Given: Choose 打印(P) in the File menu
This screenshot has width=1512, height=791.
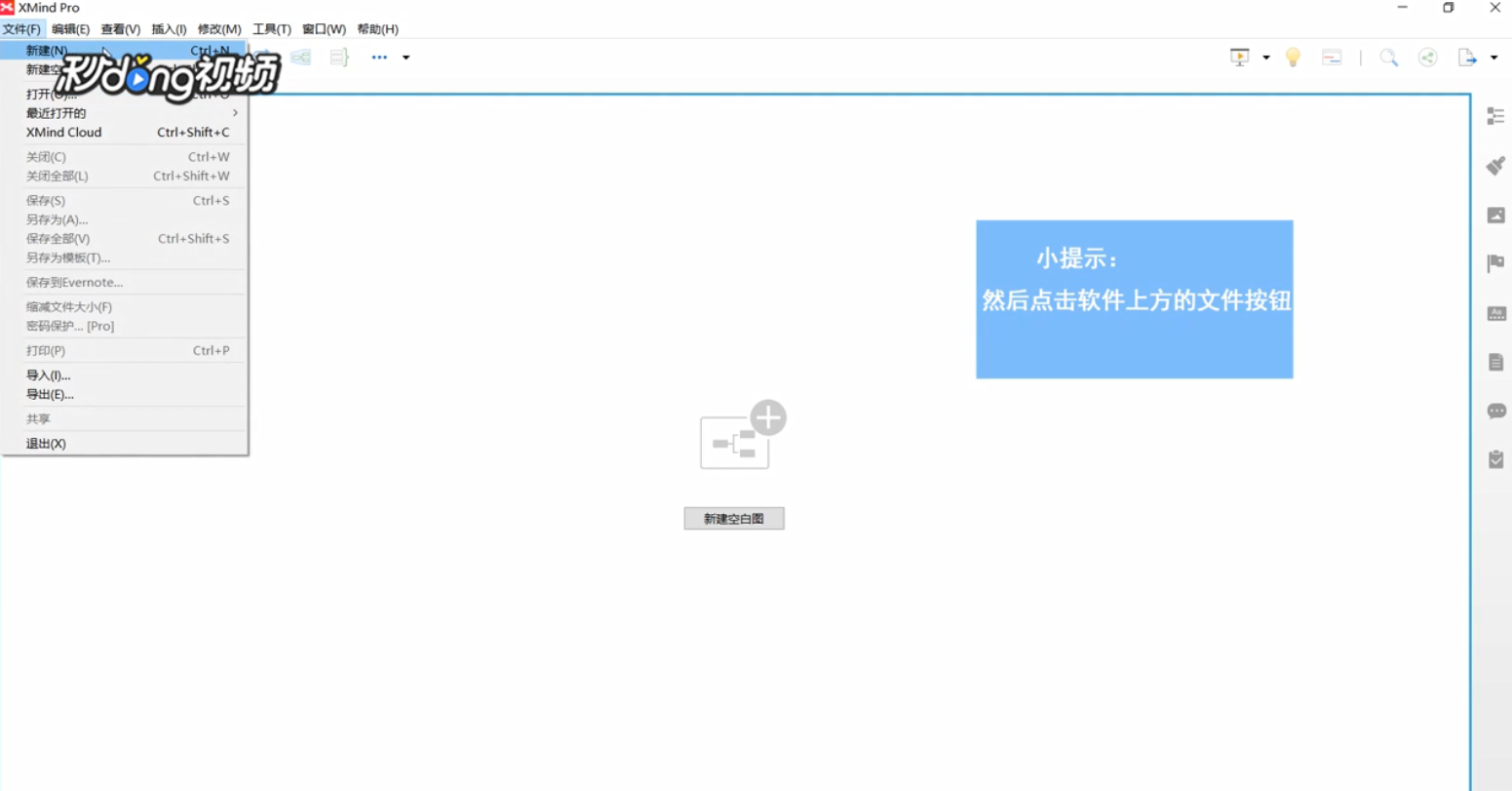Looking at the screenshot, I should (x=124, y=351).
